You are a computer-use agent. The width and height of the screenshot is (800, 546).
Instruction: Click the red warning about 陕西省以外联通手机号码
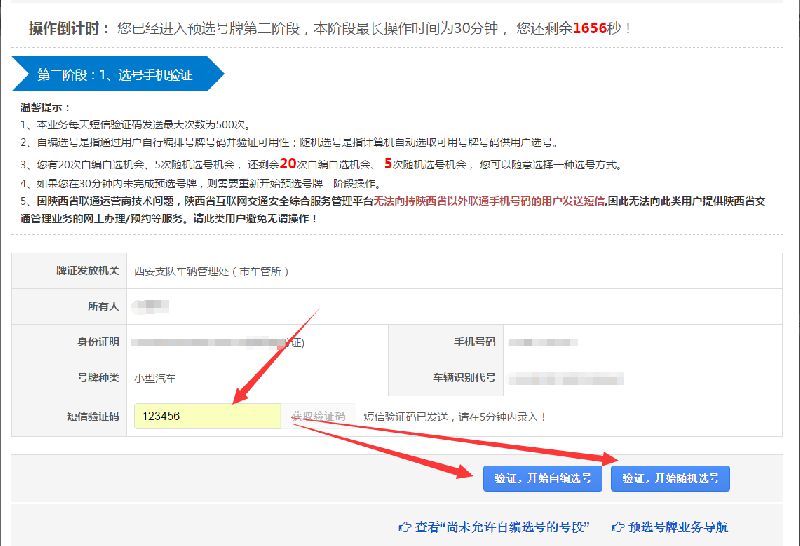[490, 201]
